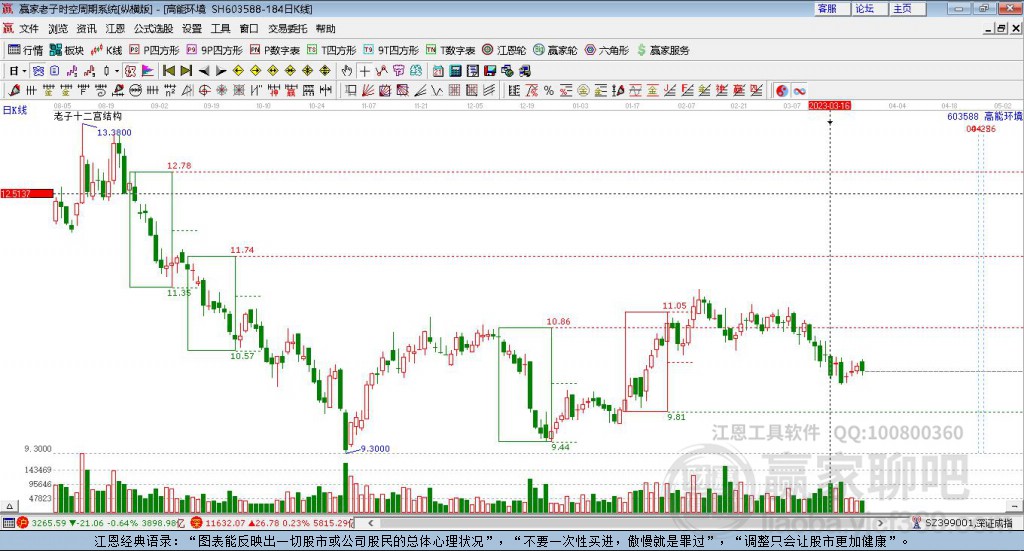Click the 论坛 forum button
Image resolution: width=1024 pixels, height=551 pixels.
(x=871, y=8)
